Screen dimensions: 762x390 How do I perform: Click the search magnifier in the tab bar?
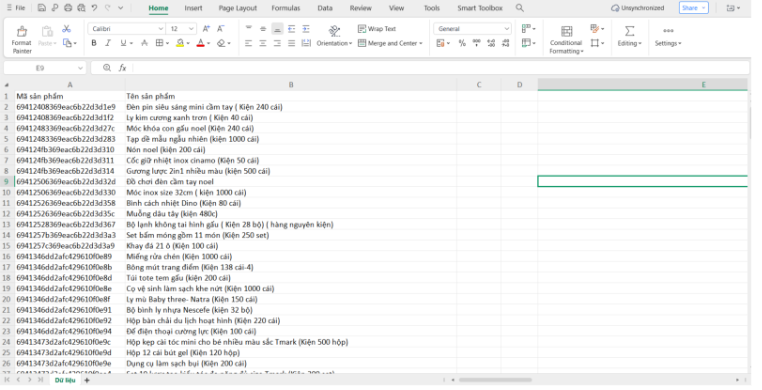(x=520, y=8)
